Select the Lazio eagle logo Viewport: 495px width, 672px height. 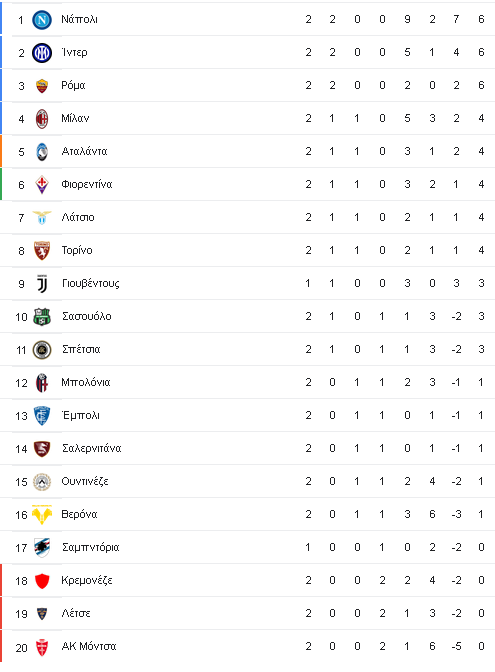(42, 218)
